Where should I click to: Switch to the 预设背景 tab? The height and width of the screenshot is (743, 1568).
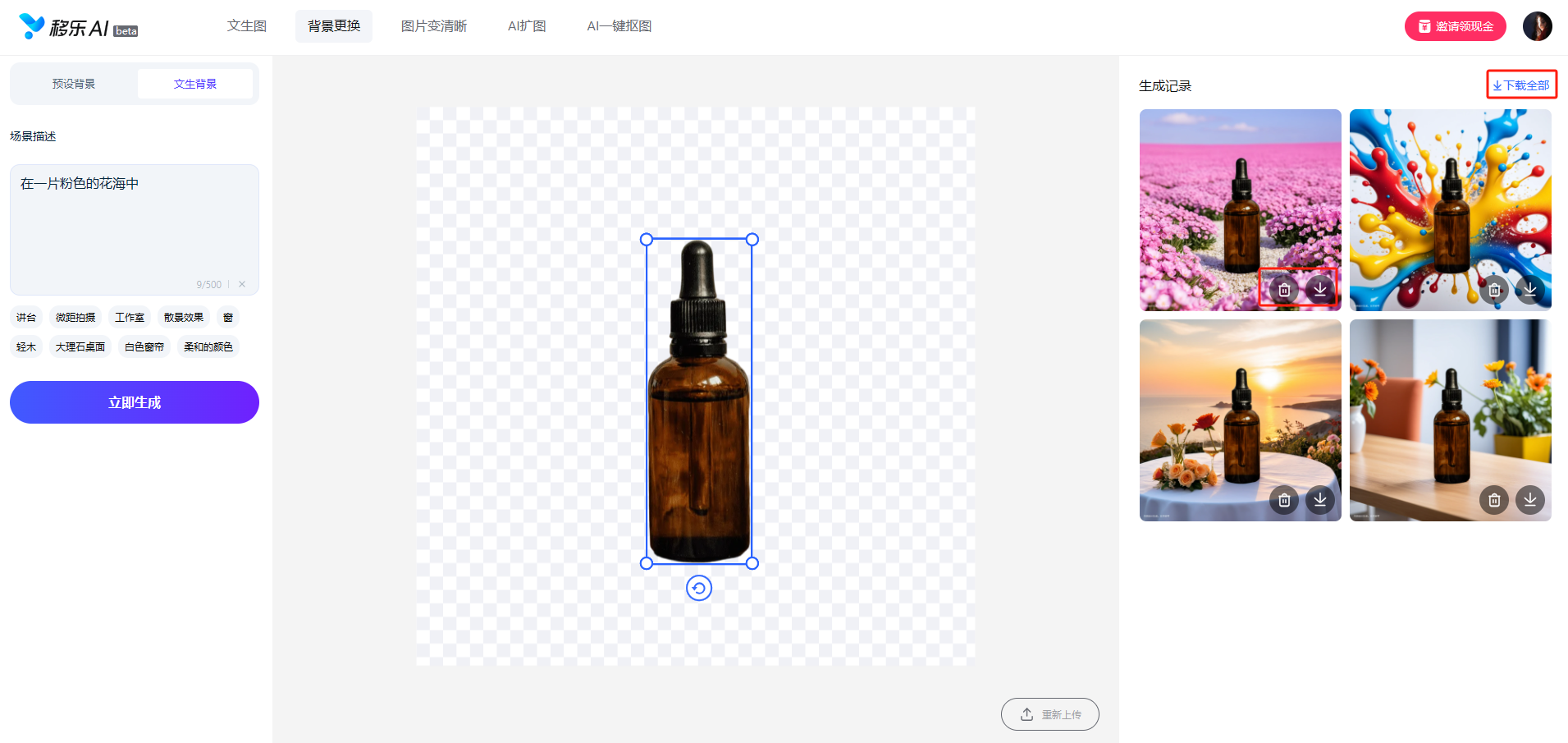74,84
